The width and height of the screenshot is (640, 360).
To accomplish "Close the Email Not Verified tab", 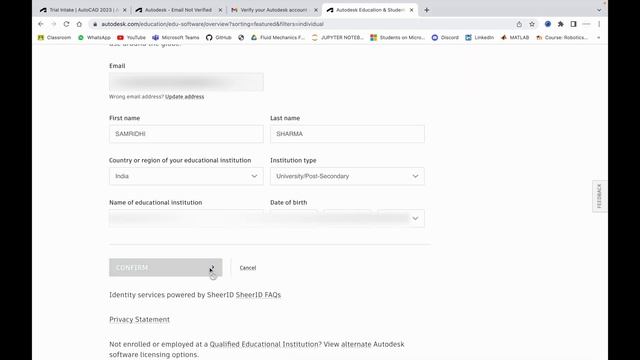I will 220,10.
